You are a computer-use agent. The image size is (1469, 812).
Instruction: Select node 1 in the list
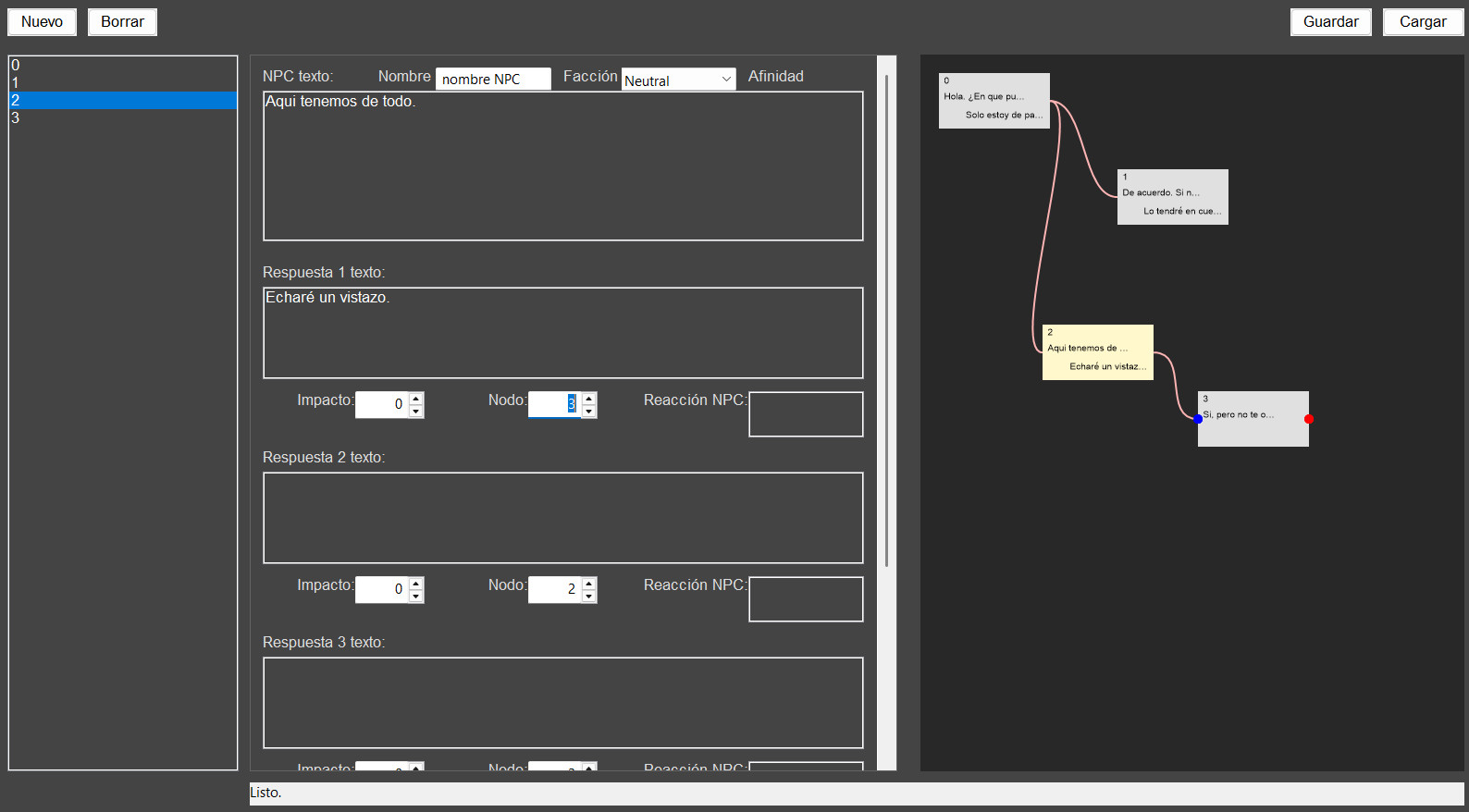pyautogui.click(x=122, y=83)
